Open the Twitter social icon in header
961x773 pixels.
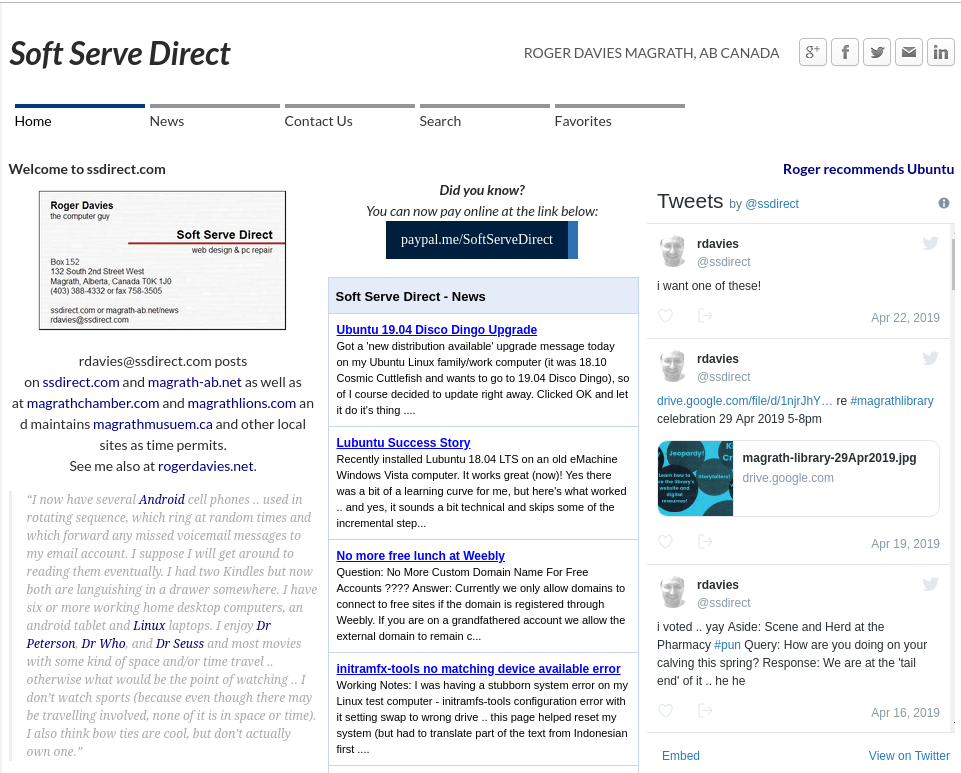point(877,52)
